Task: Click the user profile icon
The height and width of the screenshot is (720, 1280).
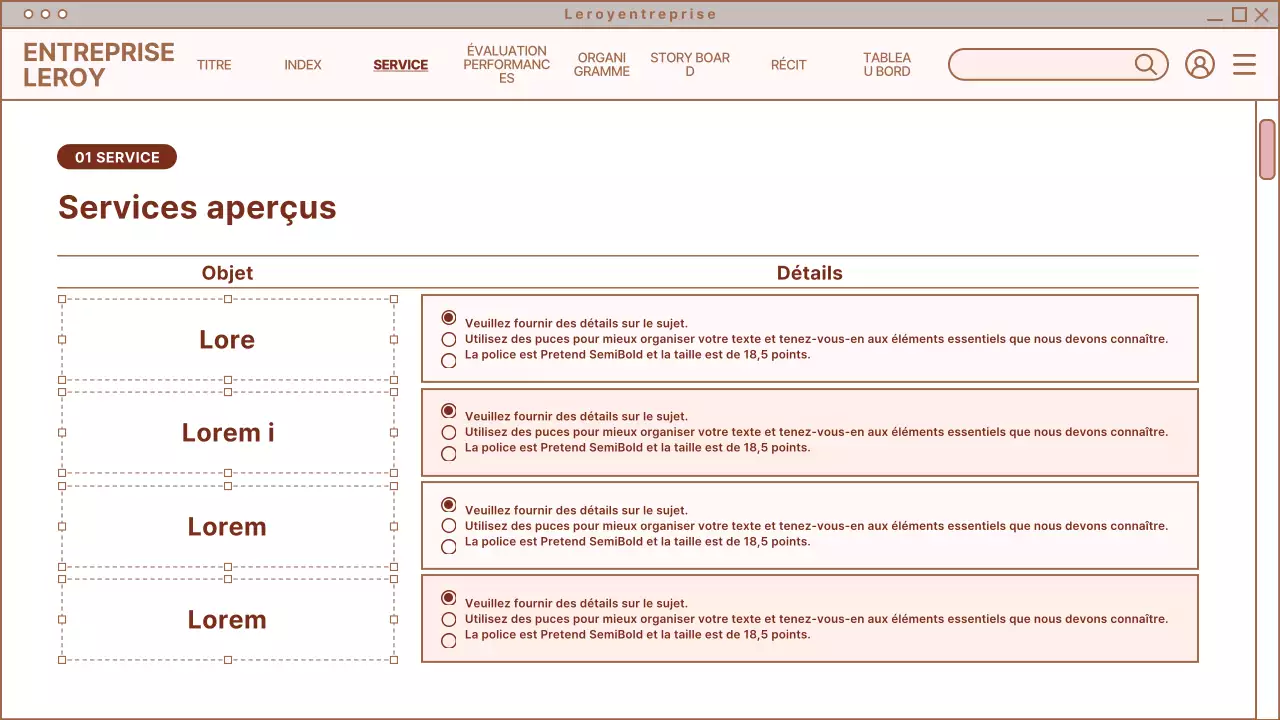Action: (x=1200, y=64)
